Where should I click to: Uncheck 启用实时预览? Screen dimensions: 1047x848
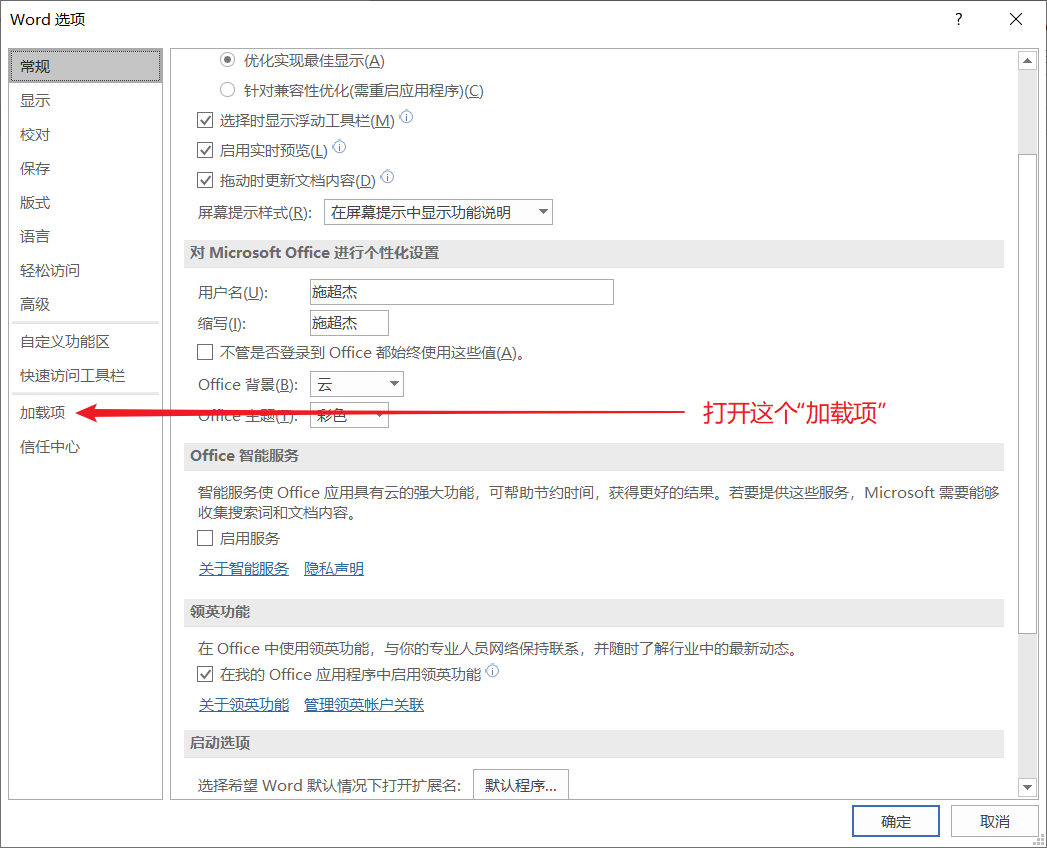pos(205,148)
